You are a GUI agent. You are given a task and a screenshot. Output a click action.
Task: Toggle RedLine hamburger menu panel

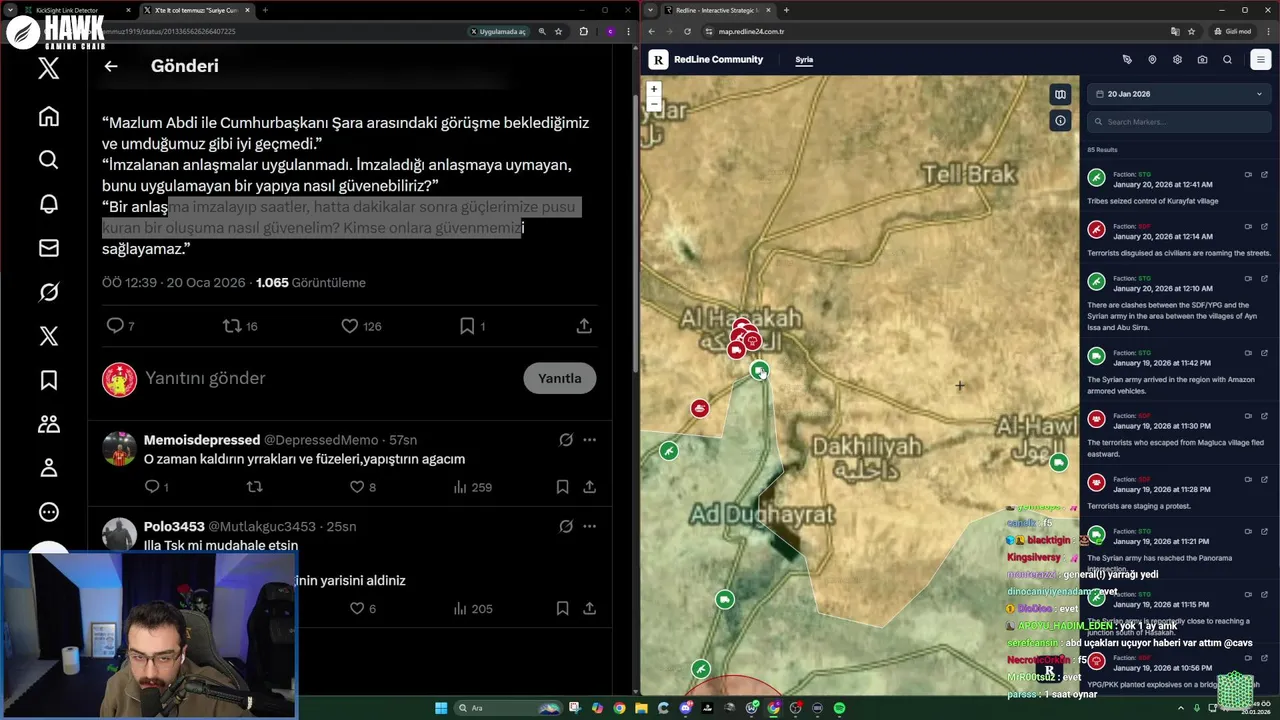pyautogui.click(x=1260, y=60)
